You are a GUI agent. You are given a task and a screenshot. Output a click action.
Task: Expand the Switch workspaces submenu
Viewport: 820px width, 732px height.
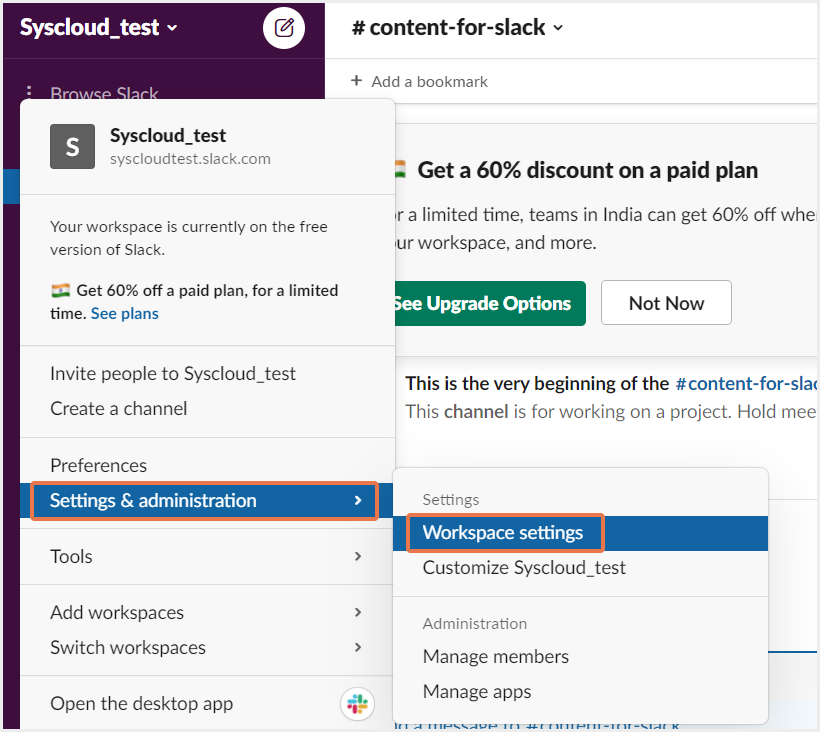[x=206, y=647]
